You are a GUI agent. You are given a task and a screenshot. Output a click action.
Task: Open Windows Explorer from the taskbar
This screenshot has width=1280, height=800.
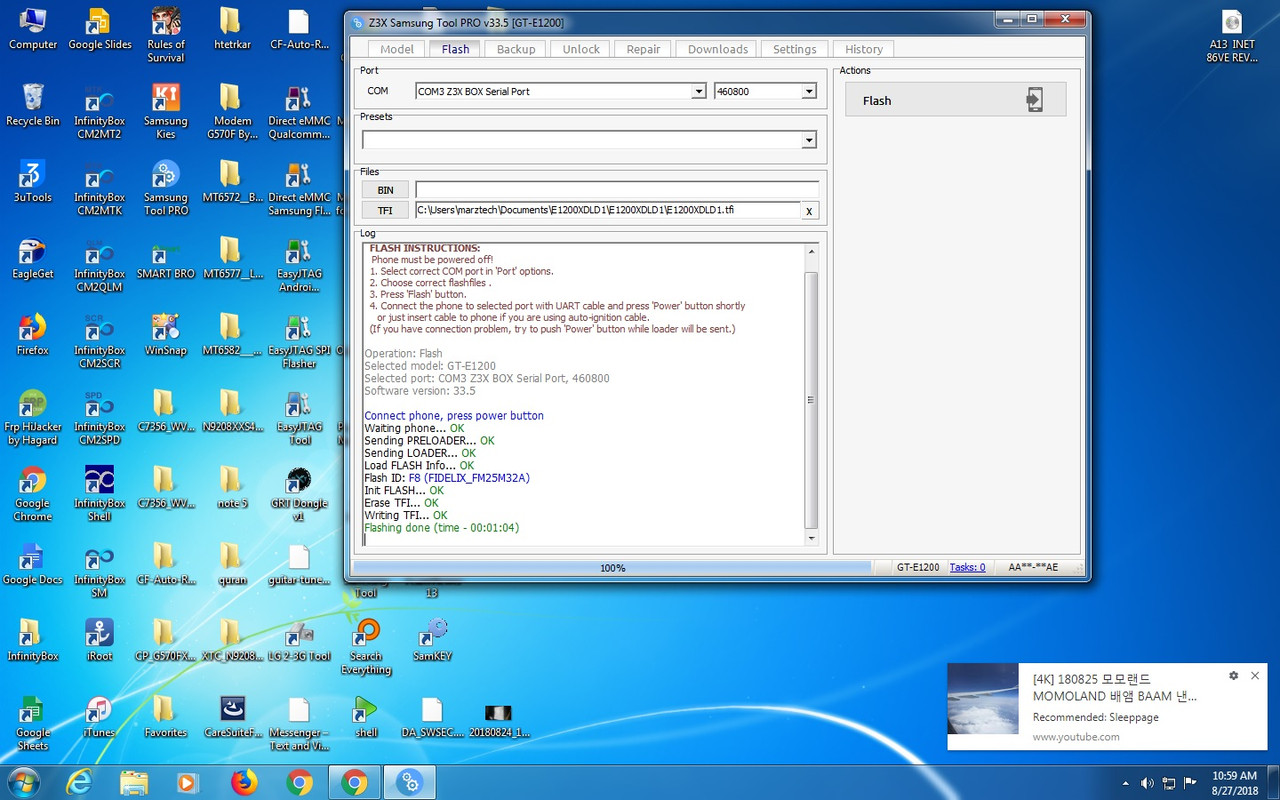coord(133,781)
